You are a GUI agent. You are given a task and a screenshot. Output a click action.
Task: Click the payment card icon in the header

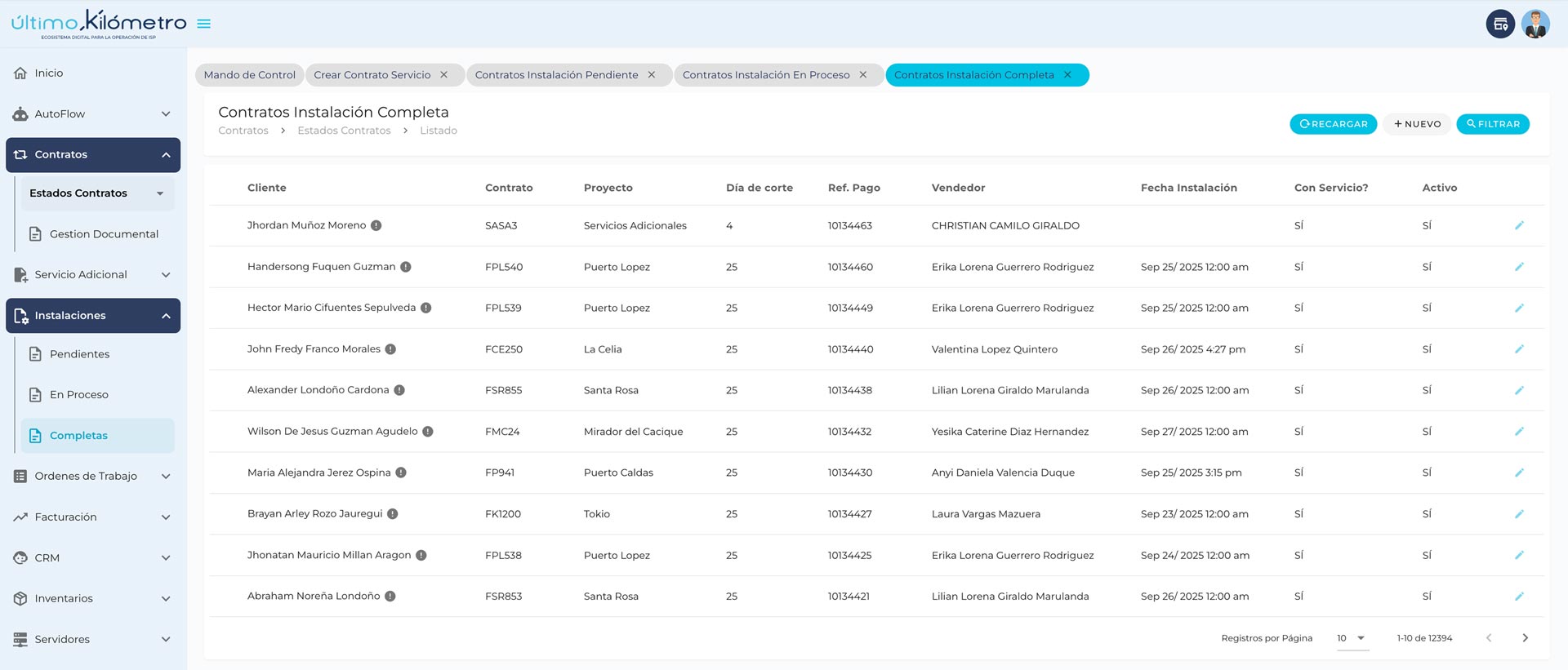(1500, 24)
